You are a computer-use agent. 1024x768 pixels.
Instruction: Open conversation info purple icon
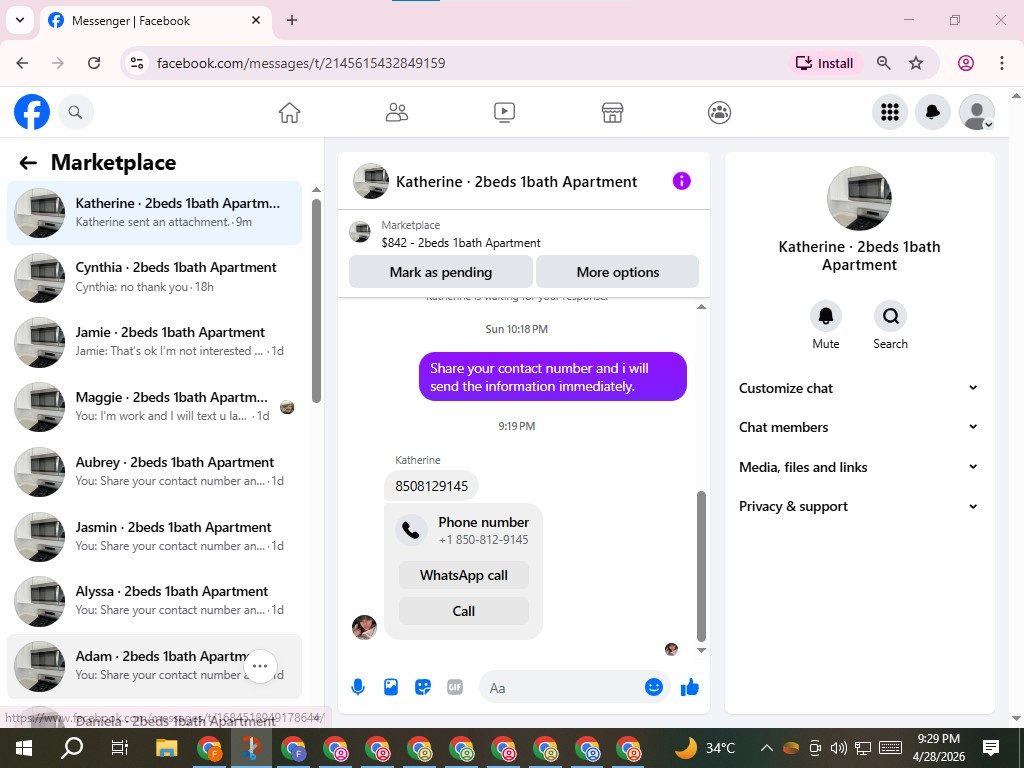pos(681,181)
